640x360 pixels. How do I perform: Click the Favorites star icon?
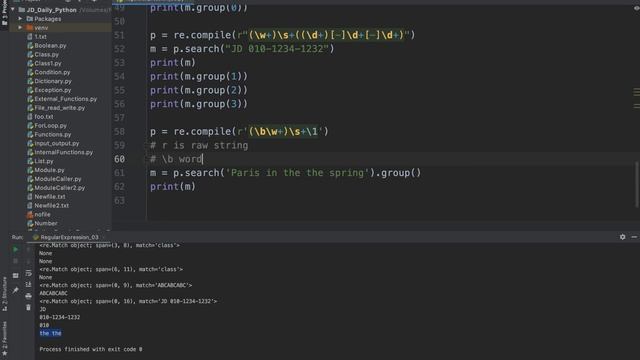coord(4,353)
